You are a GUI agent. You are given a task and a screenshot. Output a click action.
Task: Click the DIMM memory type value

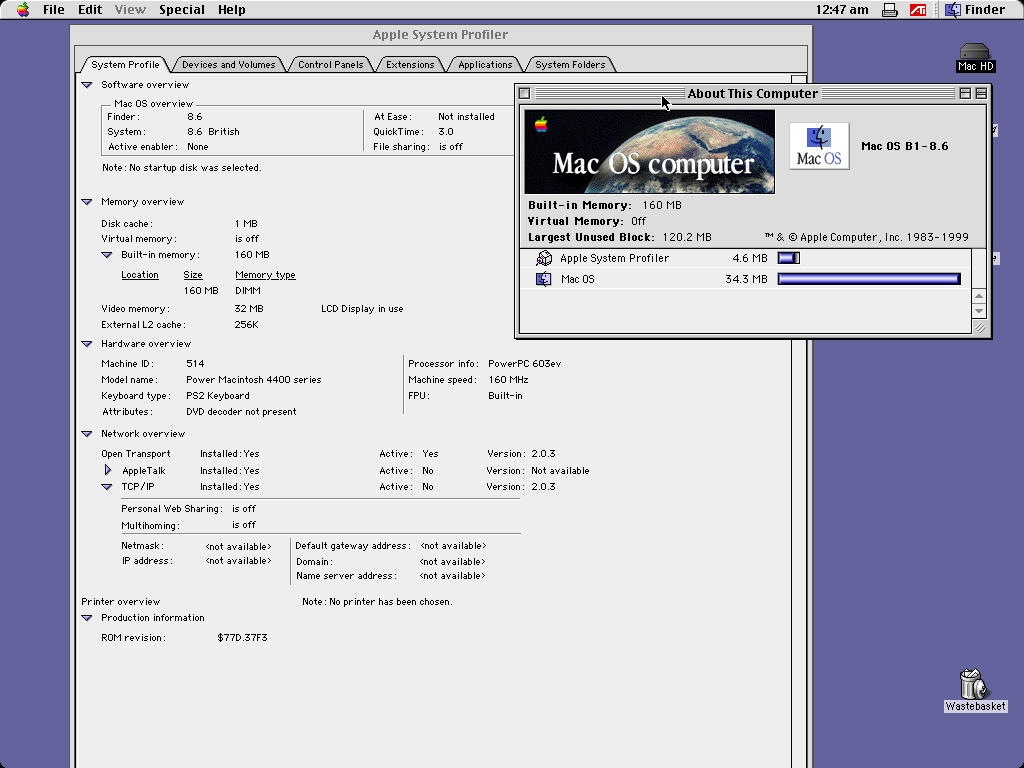click(x=248, y=291)
